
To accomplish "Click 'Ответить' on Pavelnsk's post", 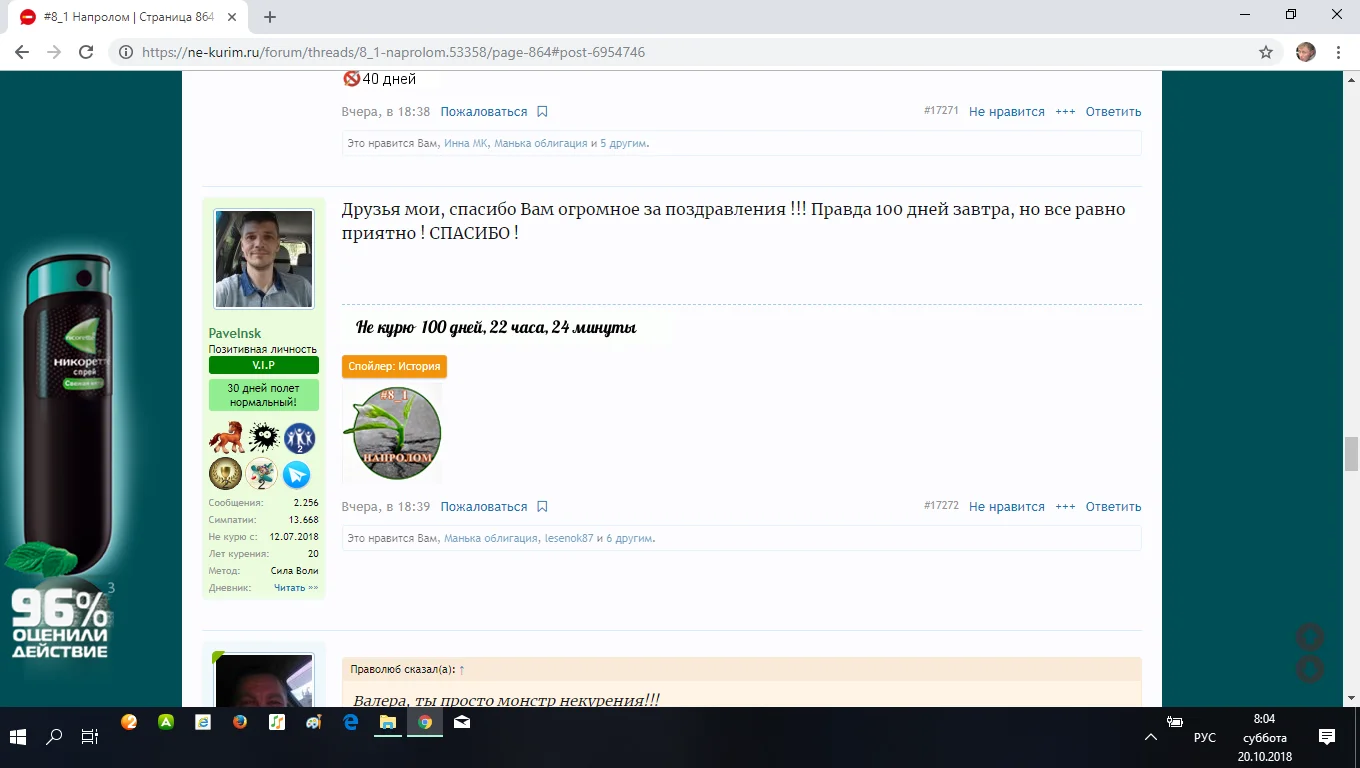I will (x=1113, y=506).
